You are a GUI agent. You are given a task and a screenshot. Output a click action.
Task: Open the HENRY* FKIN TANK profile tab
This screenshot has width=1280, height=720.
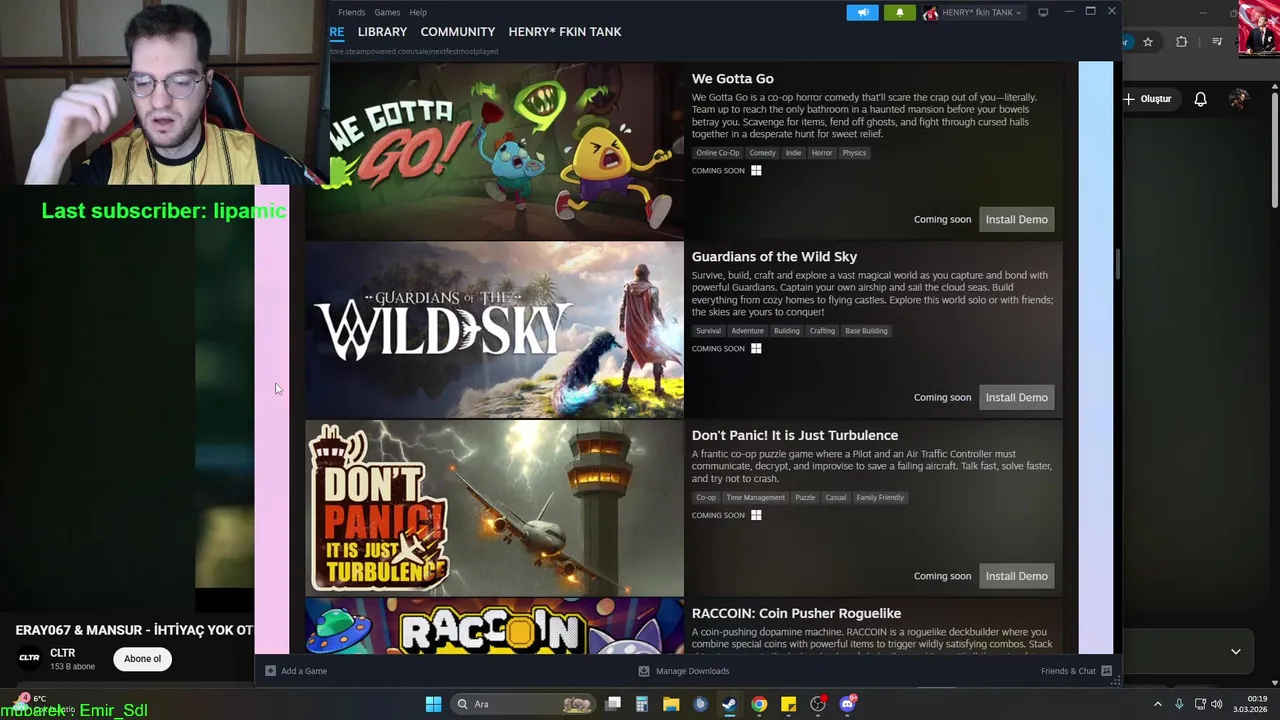pyautogui.click(x=565, y=32)
